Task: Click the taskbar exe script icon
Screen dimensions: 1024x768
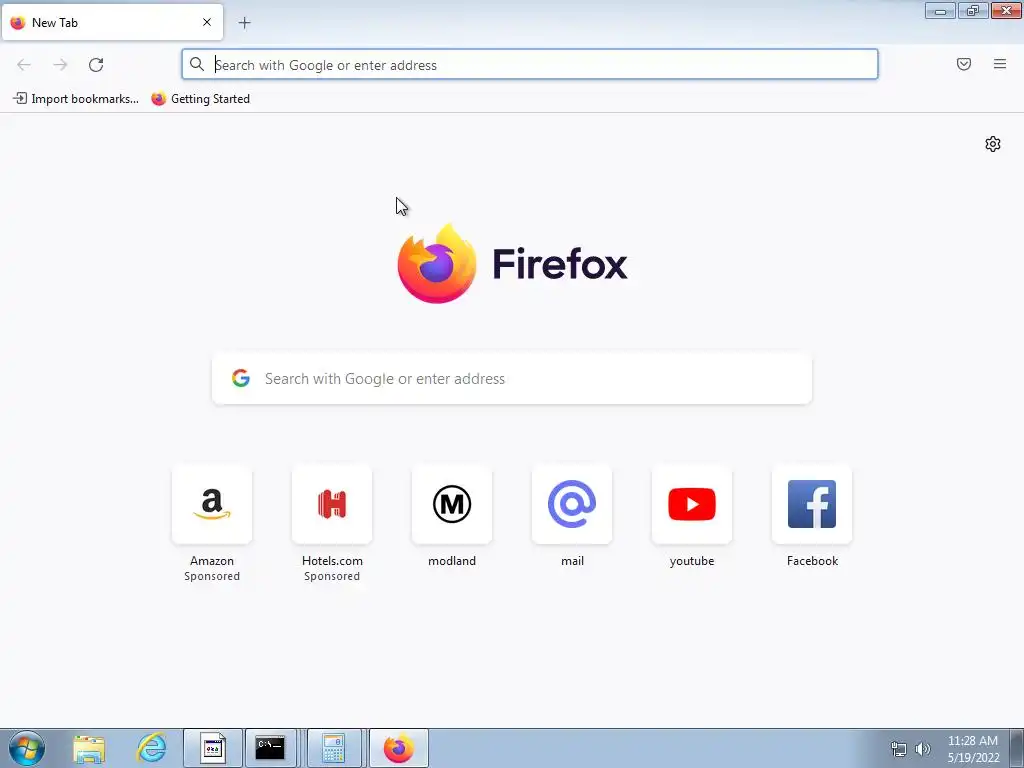Action: tap(212, 748)
